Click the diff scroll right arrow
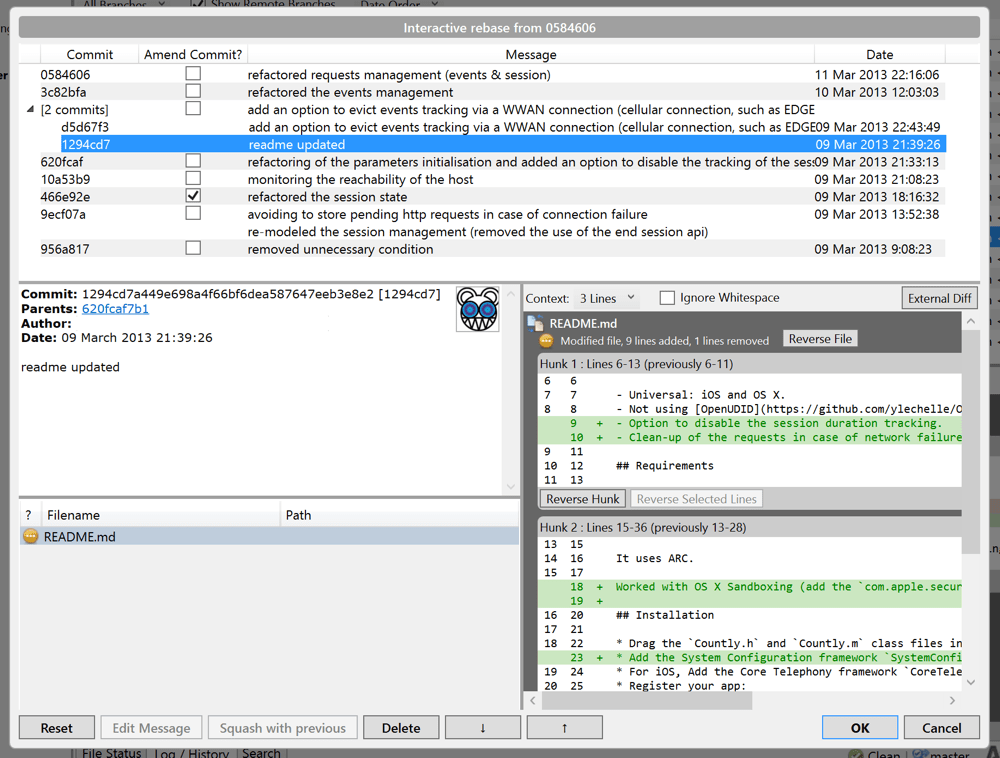1000x758 pixels. [x=952, y=700]
